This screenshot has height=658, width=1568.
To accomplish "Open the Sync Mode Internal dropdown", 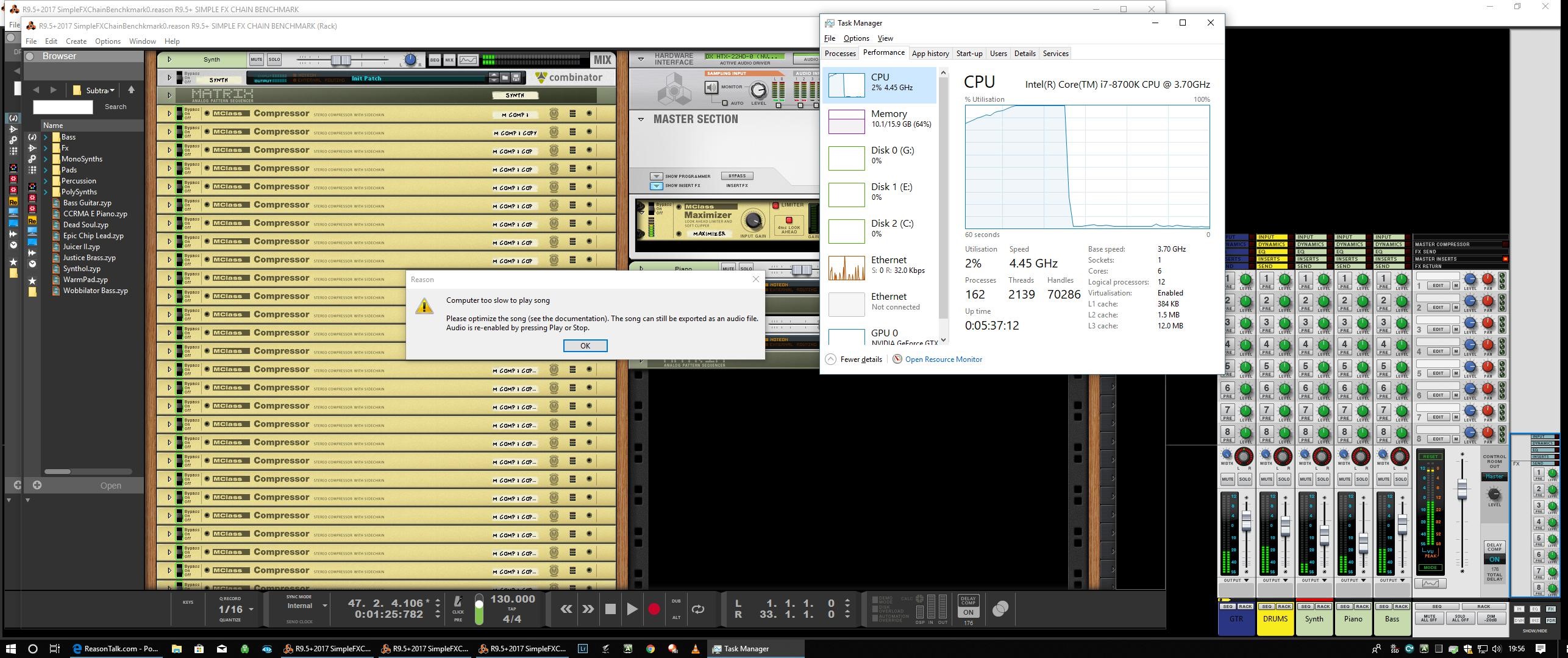I will [324, 606].
